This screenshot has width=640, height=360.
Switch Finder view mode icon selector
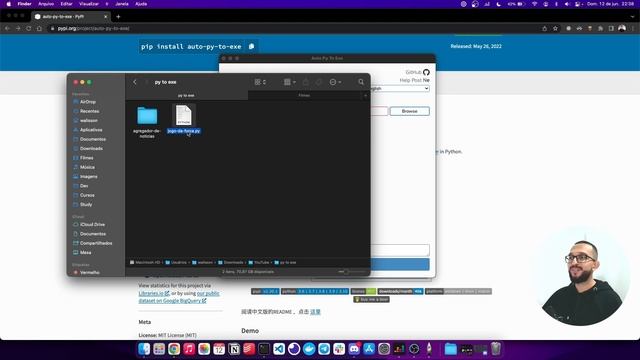coord(260,82)
